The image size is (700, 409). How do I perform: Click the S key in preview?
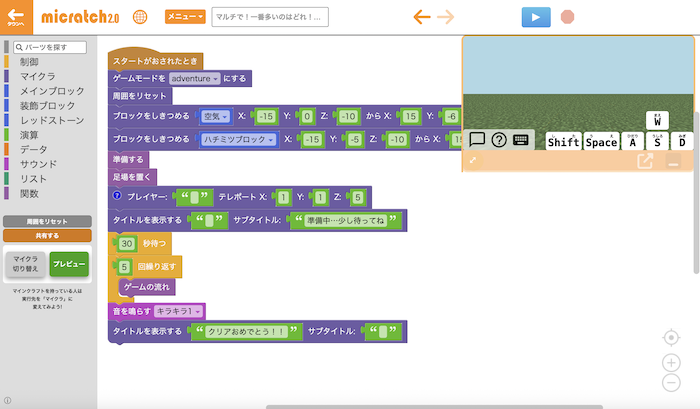[657, 141]
